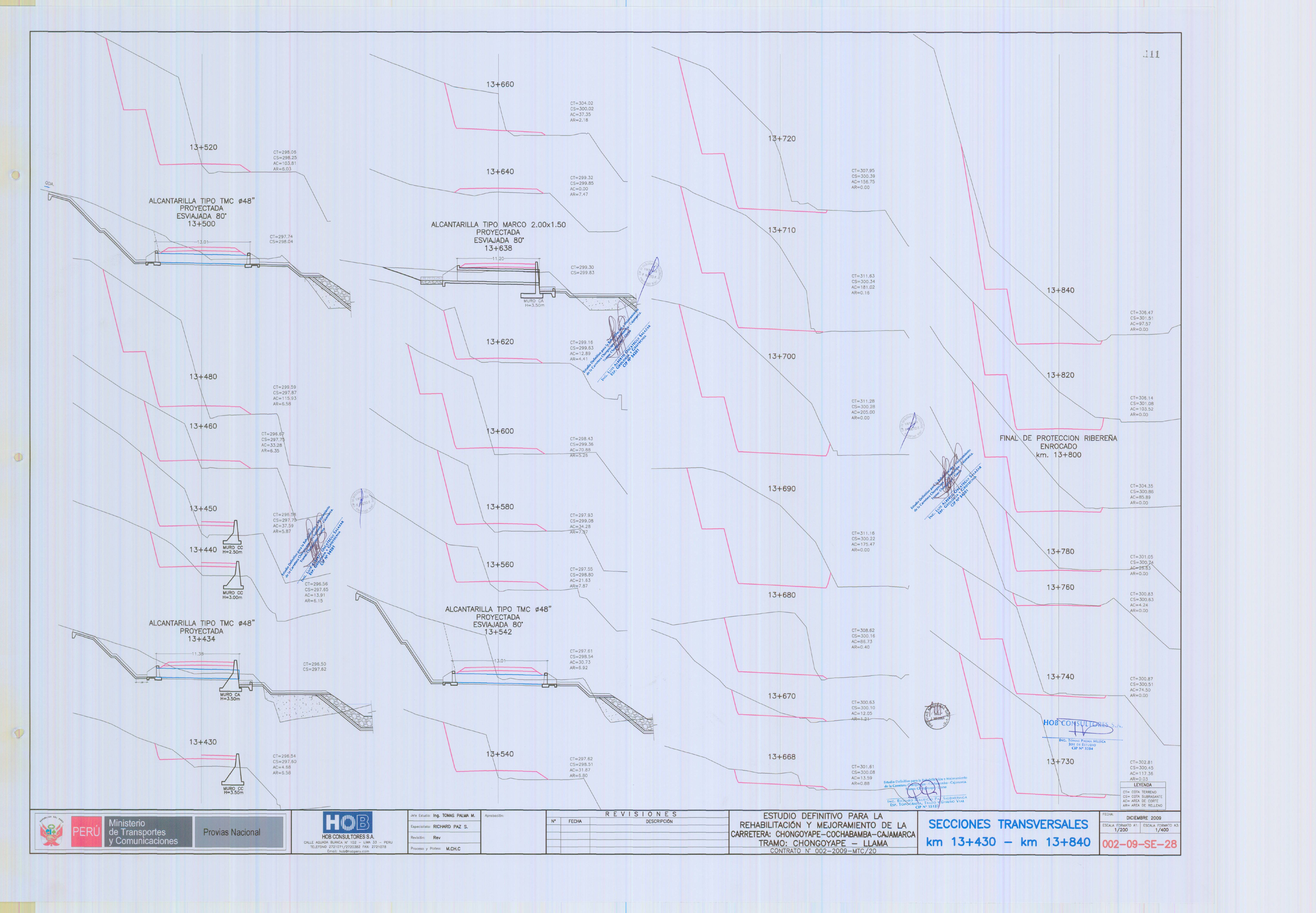Click the station label 13+660
Viewport: 1316px width, 913px height.
click(500, 84)
